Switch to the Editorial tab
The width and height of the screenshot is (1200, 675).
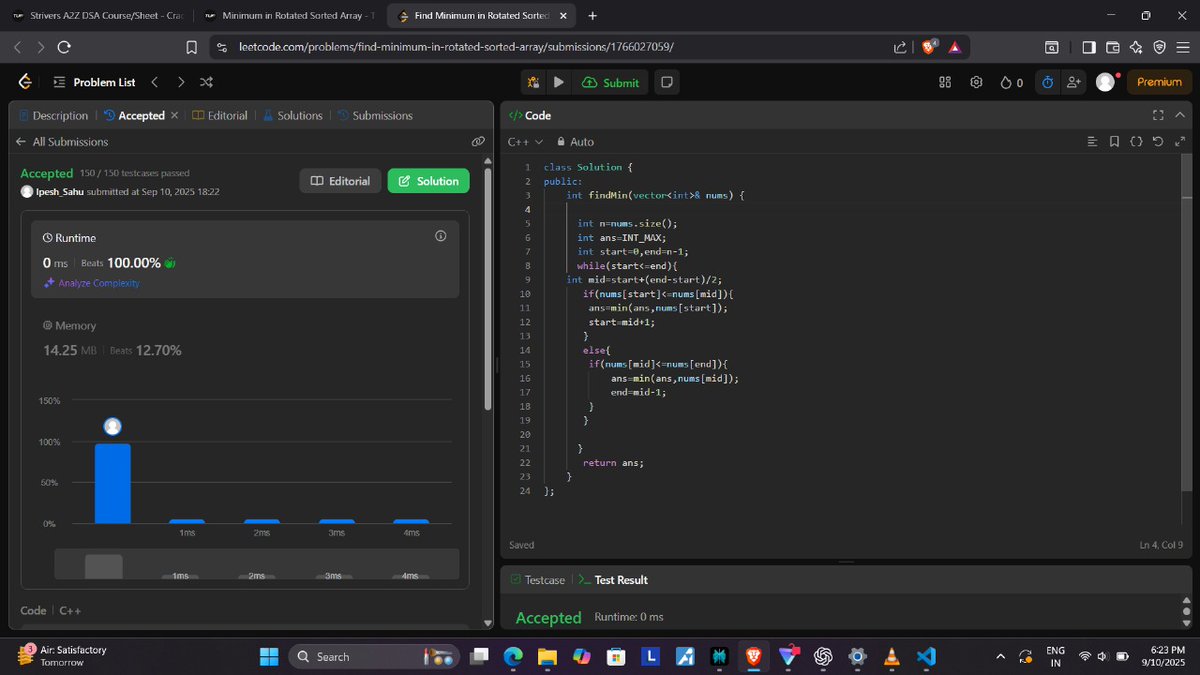tap(227, 115)
